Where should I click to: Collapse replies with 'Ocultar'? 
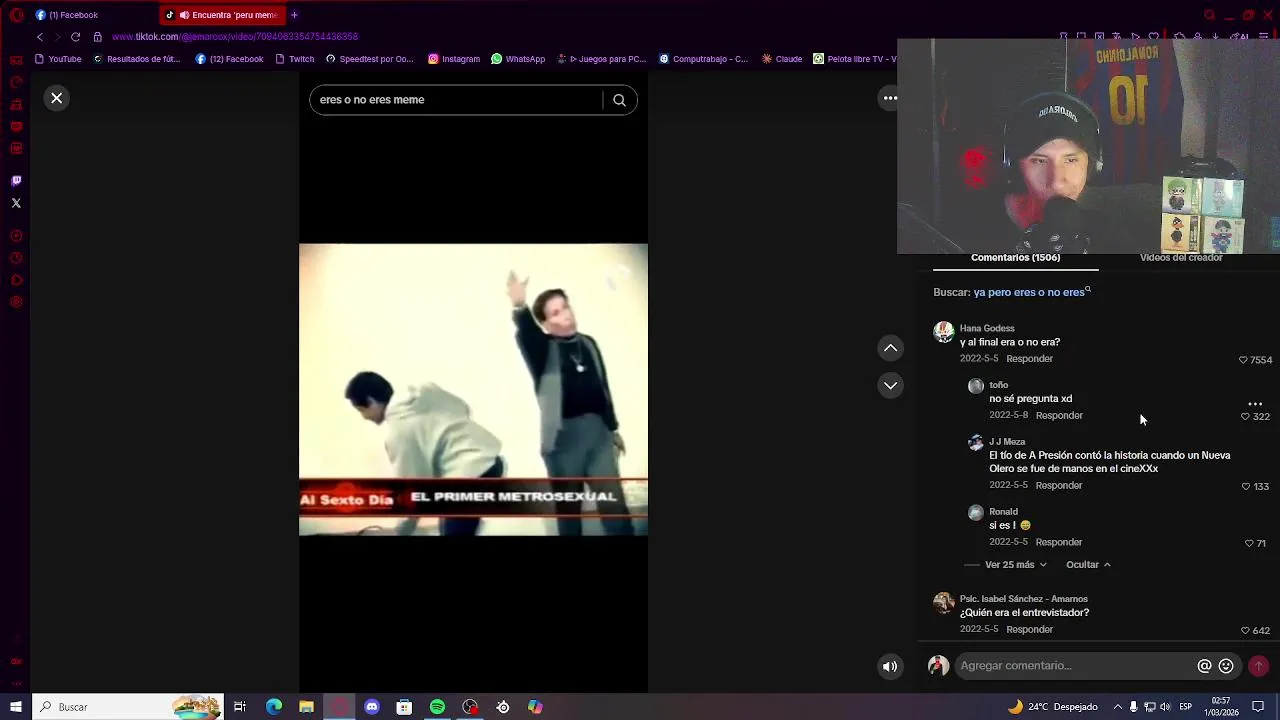[1088, 565]
